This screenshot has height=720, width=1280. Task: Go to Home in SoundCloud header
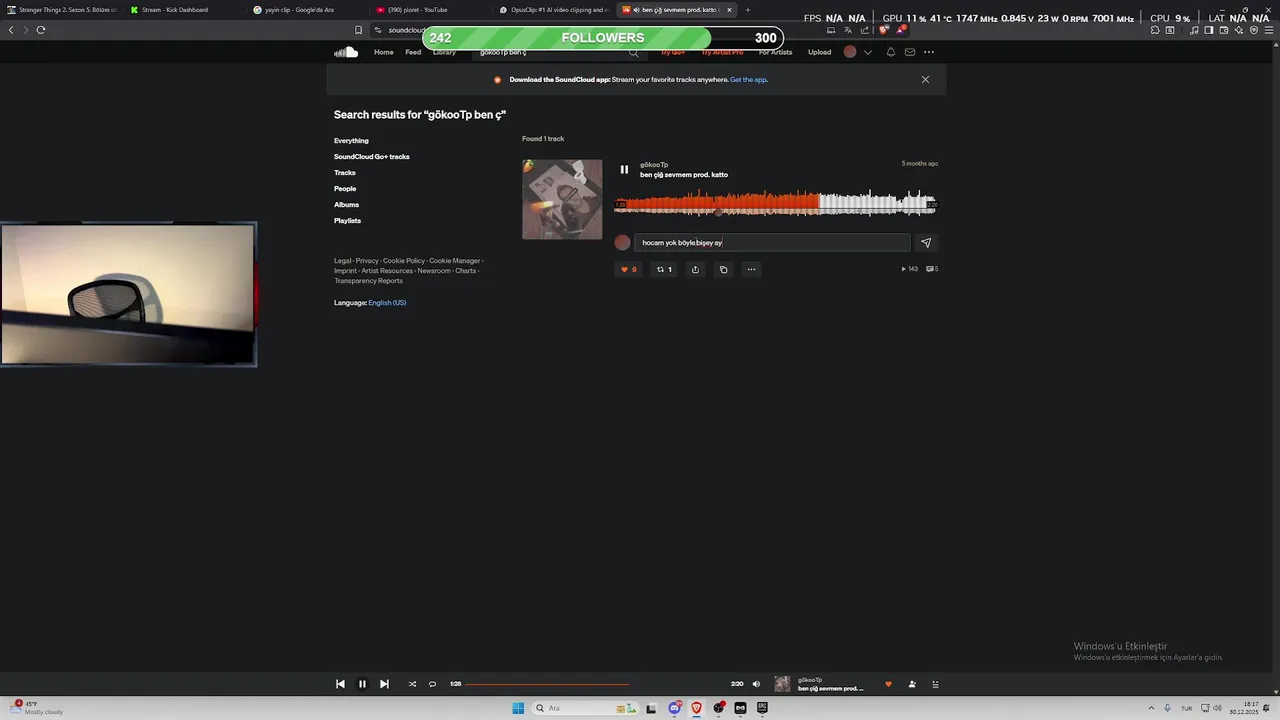point(384,52)
